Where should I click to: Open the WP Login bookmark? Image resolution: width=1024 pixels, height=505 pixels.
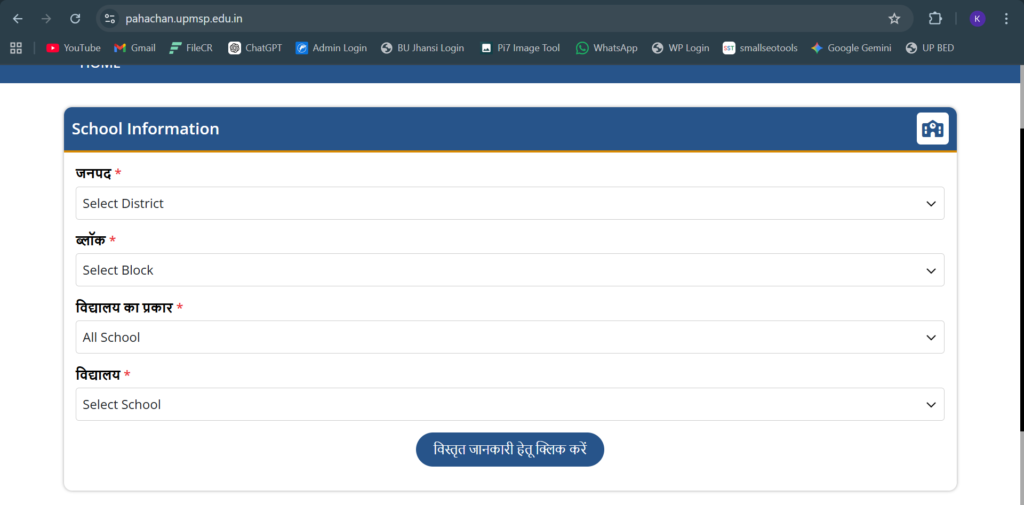click(x=680, y=48)
